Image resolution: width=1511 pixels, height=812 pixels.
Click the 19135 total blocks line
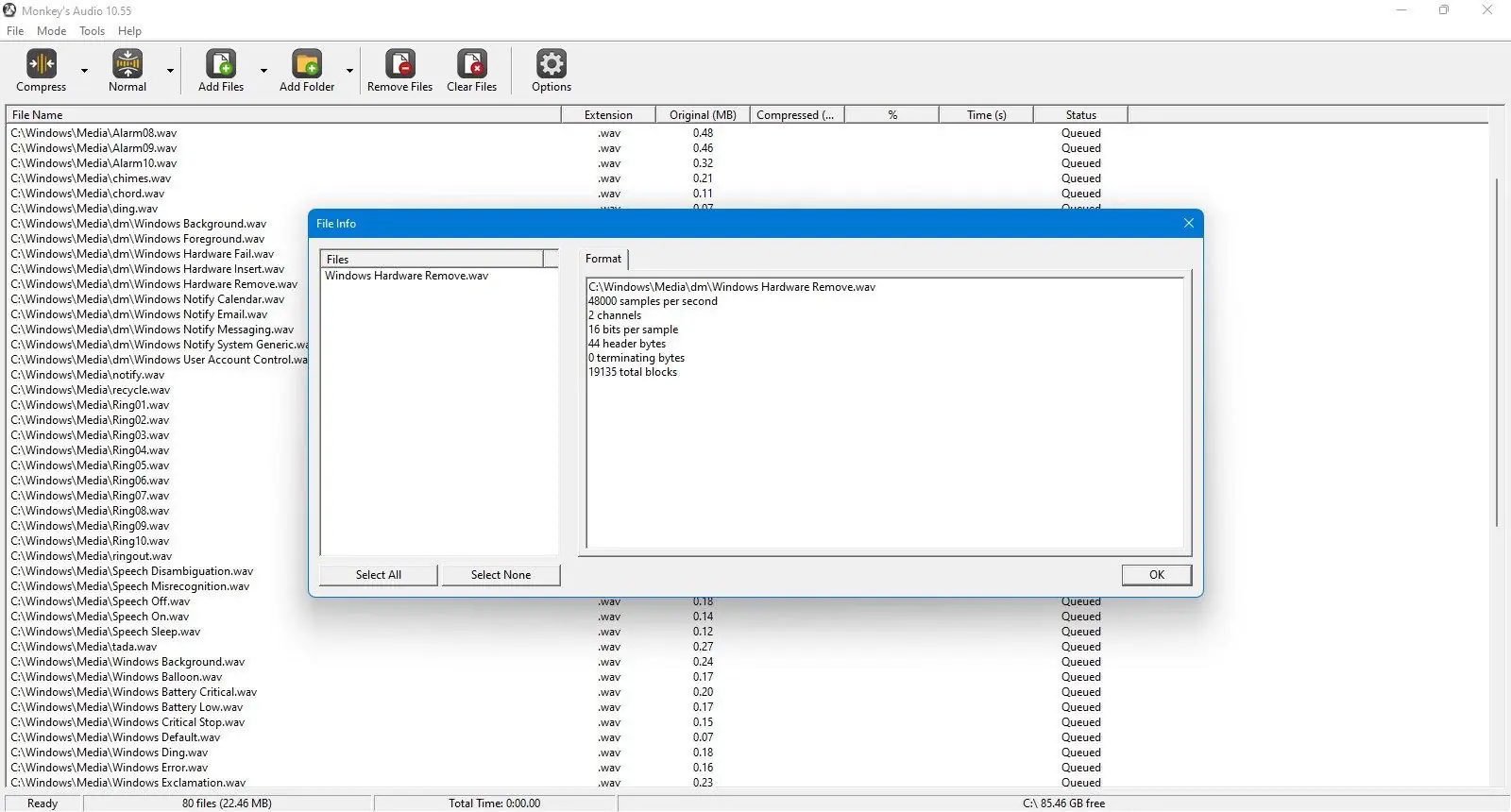click(x=633, y=372)
